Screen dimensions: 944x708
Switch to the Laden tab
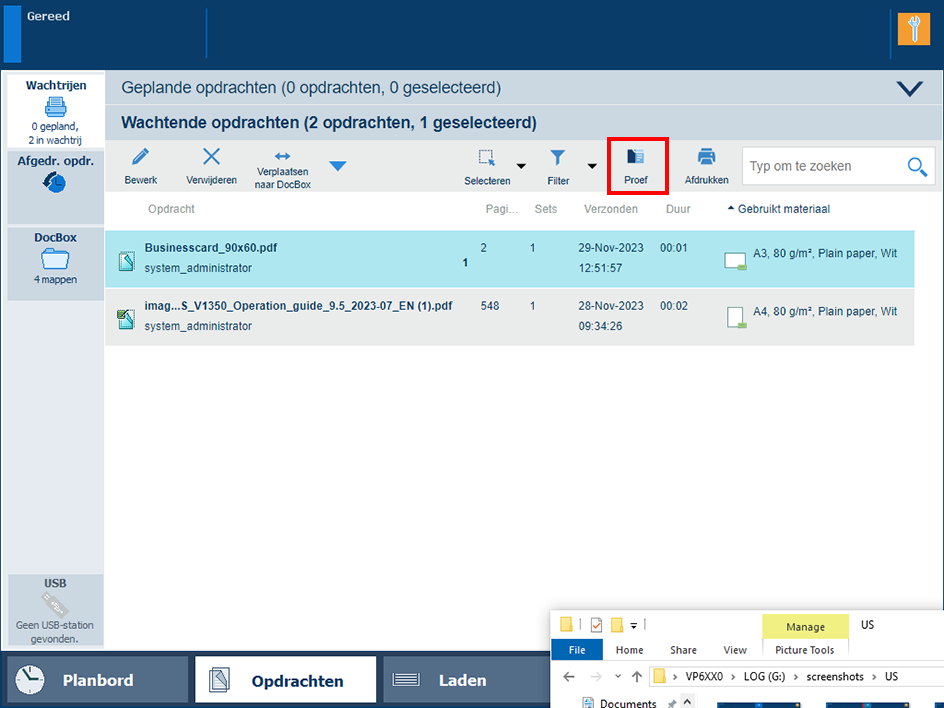click(x=462, y=680)
